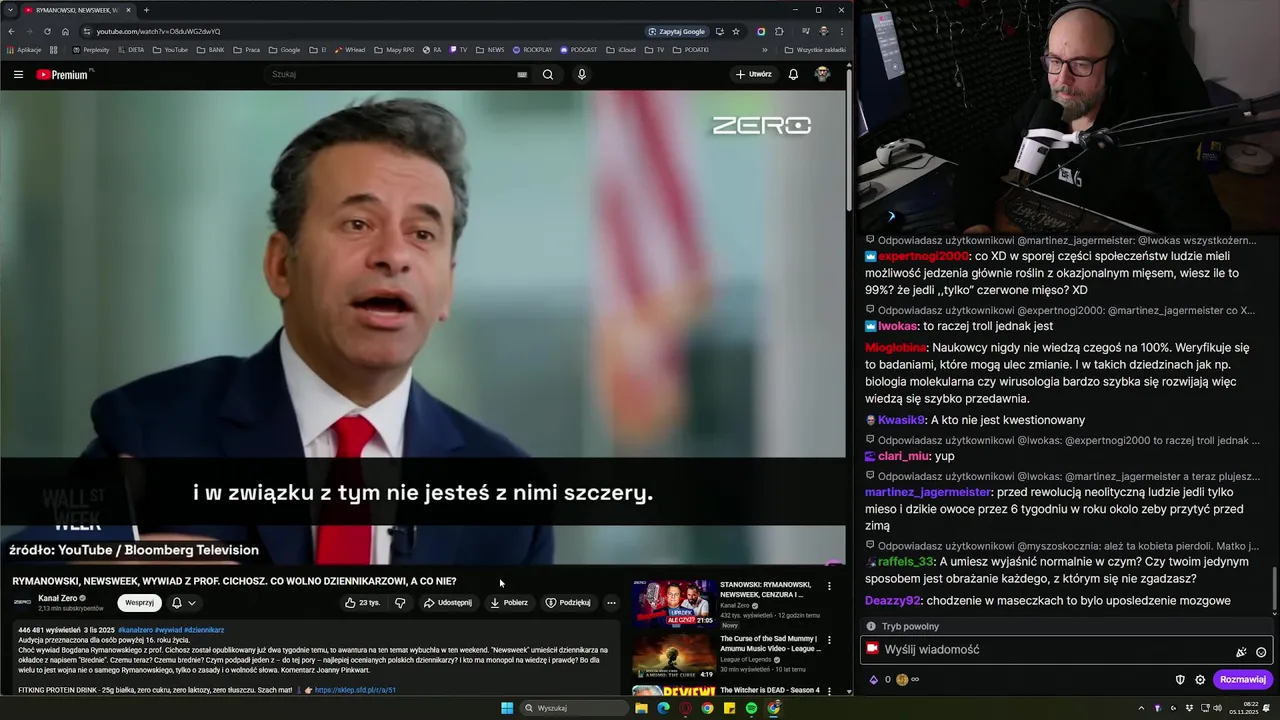Click the Udostępnij share button
Viewport: 1280px width, 720px height.
pyautogui.click(x=447, y=603)
